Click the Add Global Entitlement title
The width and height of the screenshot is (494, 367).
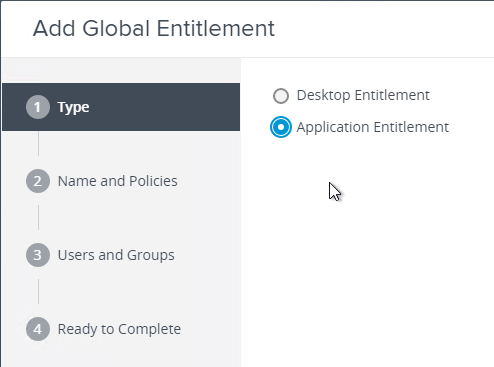154,28
